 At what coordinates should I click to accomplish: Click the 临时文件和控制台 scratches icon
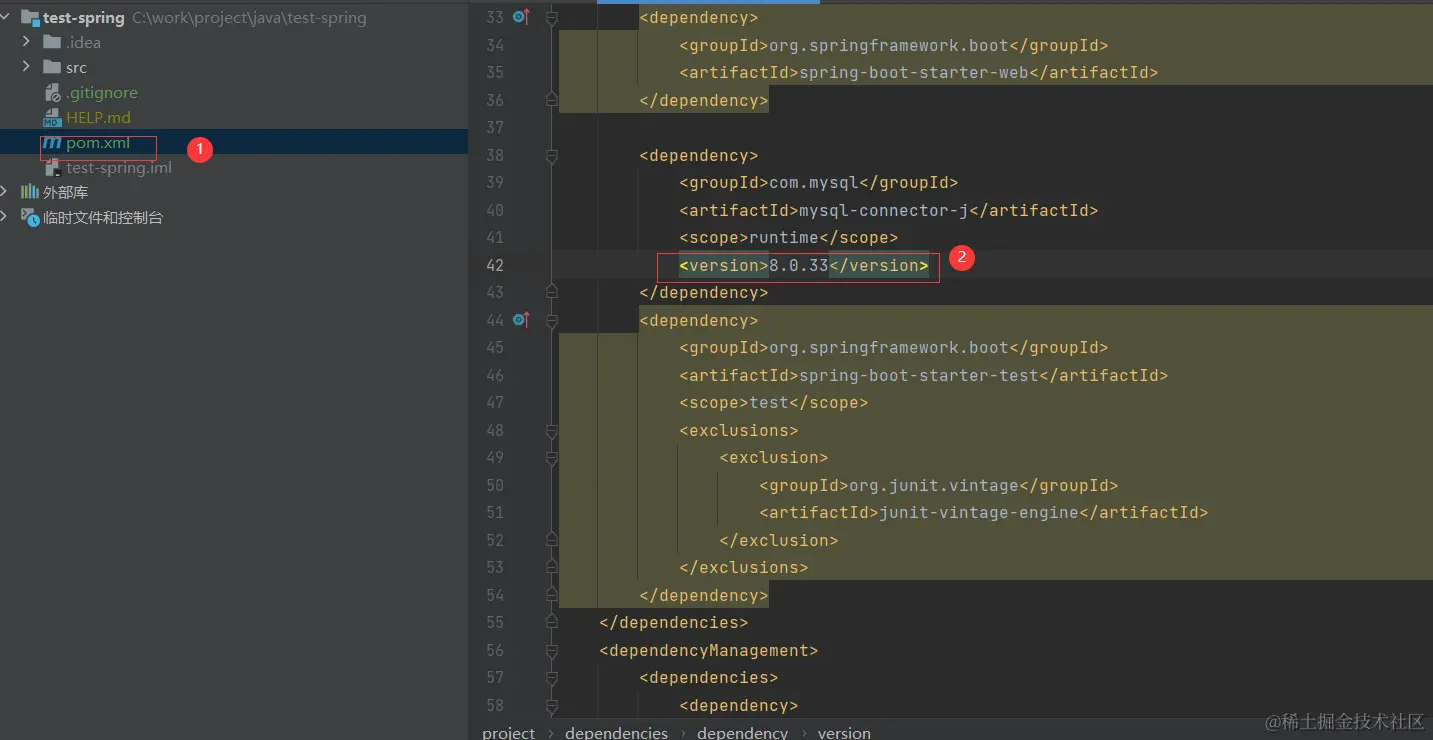click(30, 217)
